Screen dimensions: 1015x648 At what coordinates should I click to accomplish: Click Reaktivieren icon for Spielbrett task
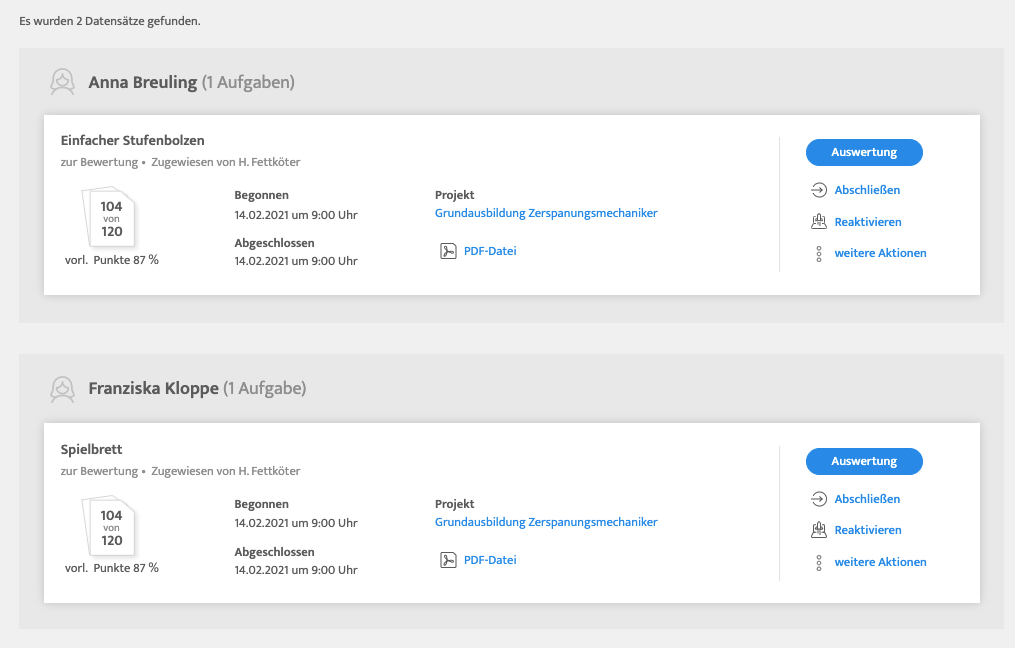[x=819, y=530]
